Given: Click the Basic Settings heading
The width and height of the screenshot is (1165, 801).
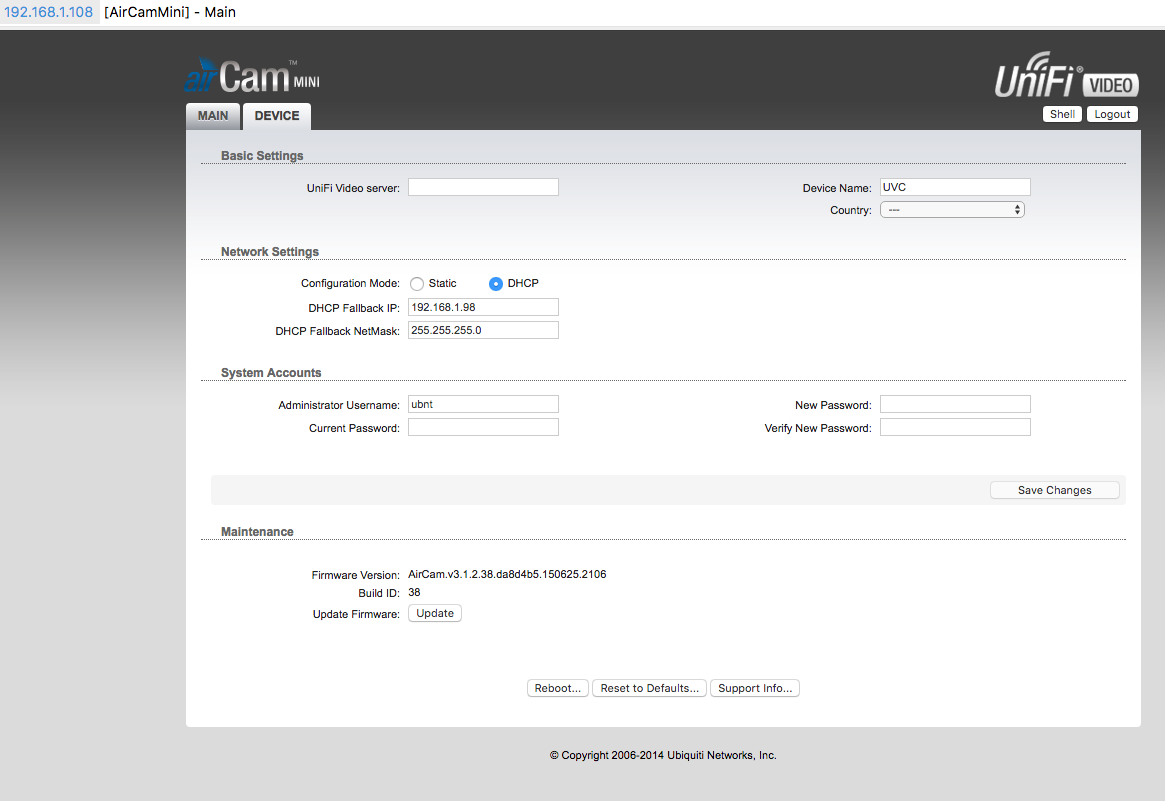Looking at the screenshot, I should (x=262, y=155).
